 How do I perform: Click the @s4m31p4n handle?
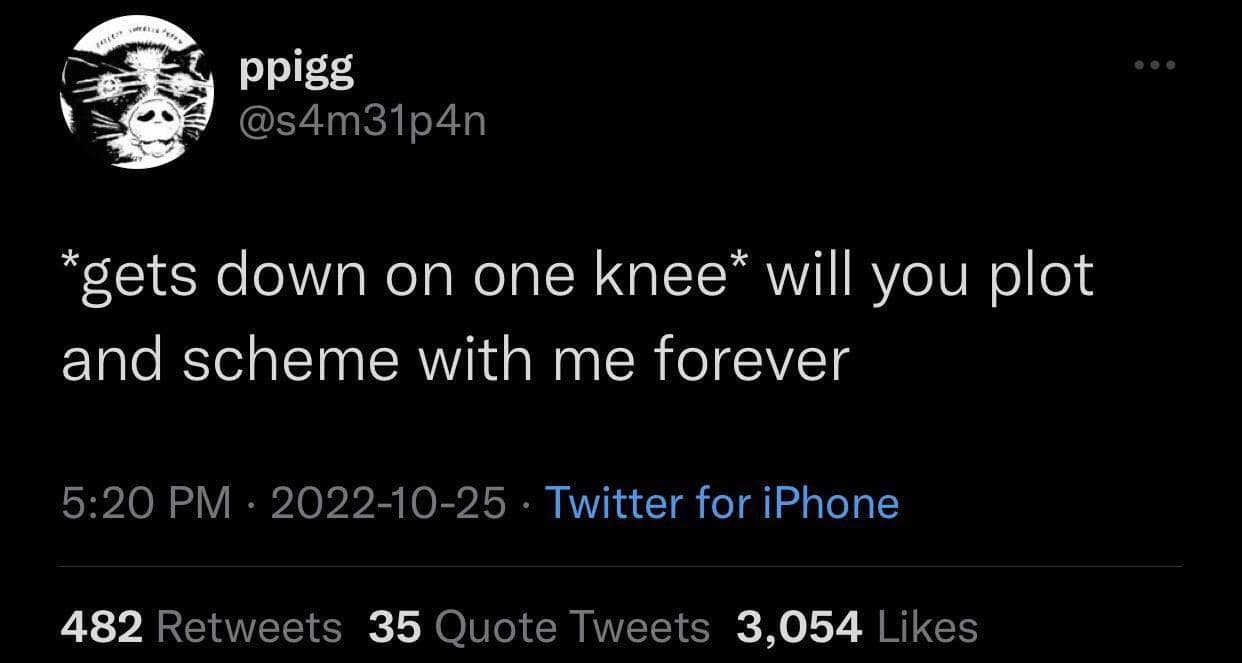tap(363, 123)
